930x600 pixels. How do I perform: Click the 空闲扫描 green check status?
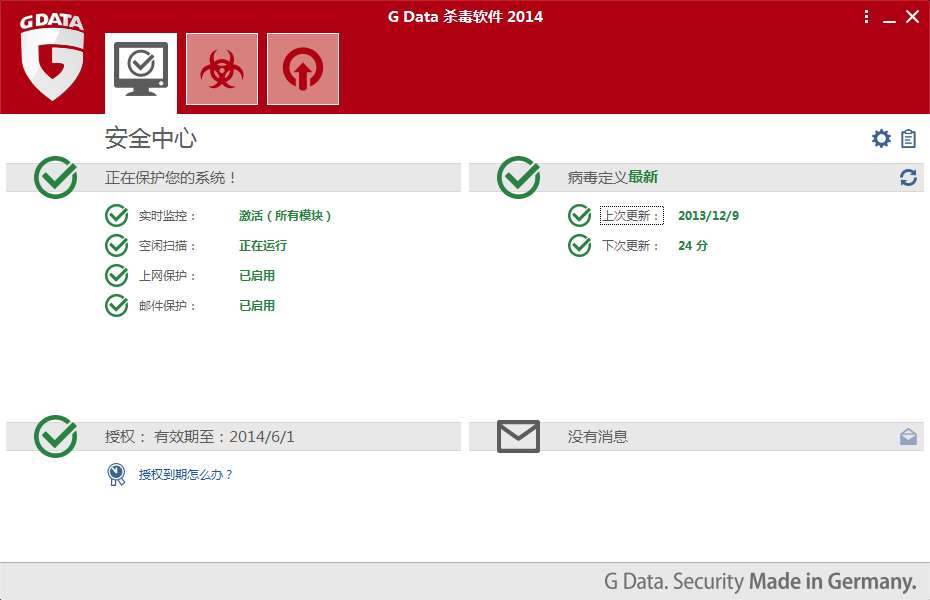117,246
